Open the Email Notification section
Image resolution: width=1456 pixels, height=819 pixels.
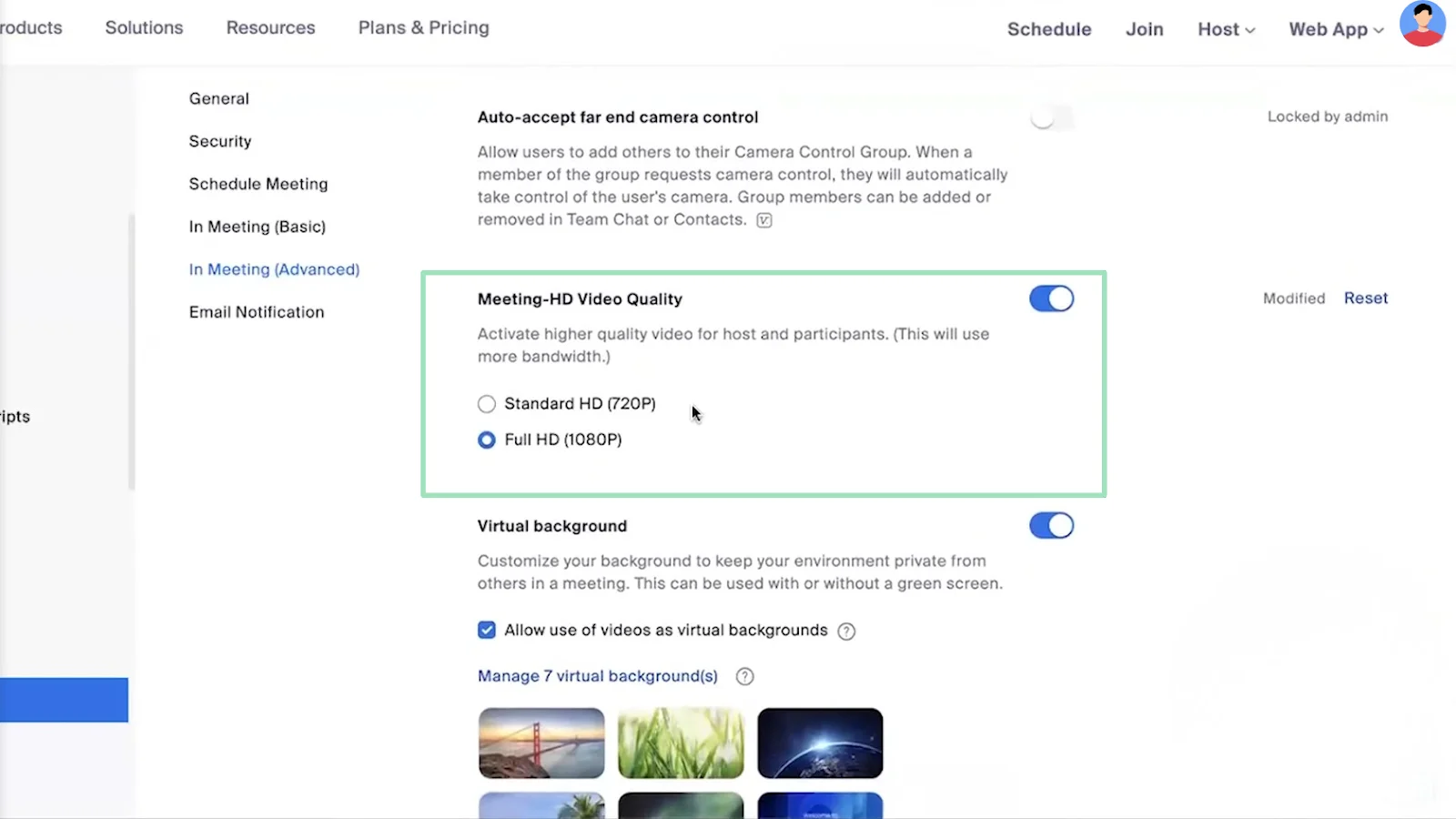pos(256,311)
